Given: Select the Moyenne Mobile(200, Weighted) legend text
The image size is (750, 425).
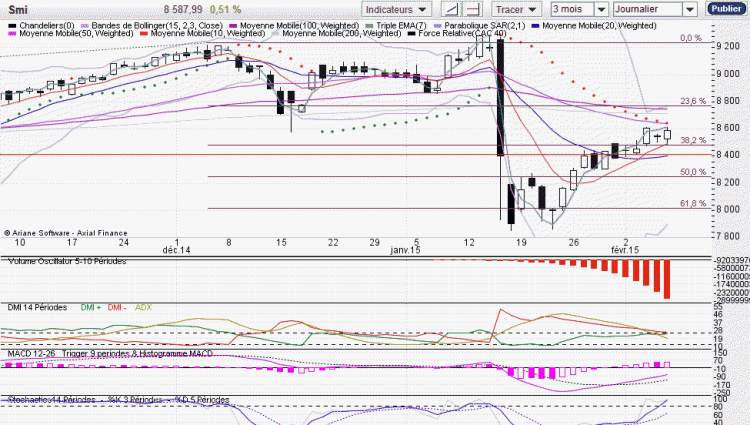Looking at the screenshot, I should click(x=342, y=33).
